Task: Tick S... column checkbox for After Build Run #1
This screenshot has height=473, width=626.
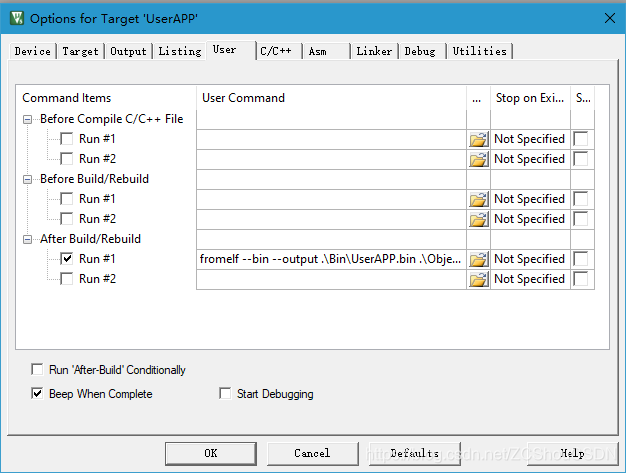Action: point(580,259)
